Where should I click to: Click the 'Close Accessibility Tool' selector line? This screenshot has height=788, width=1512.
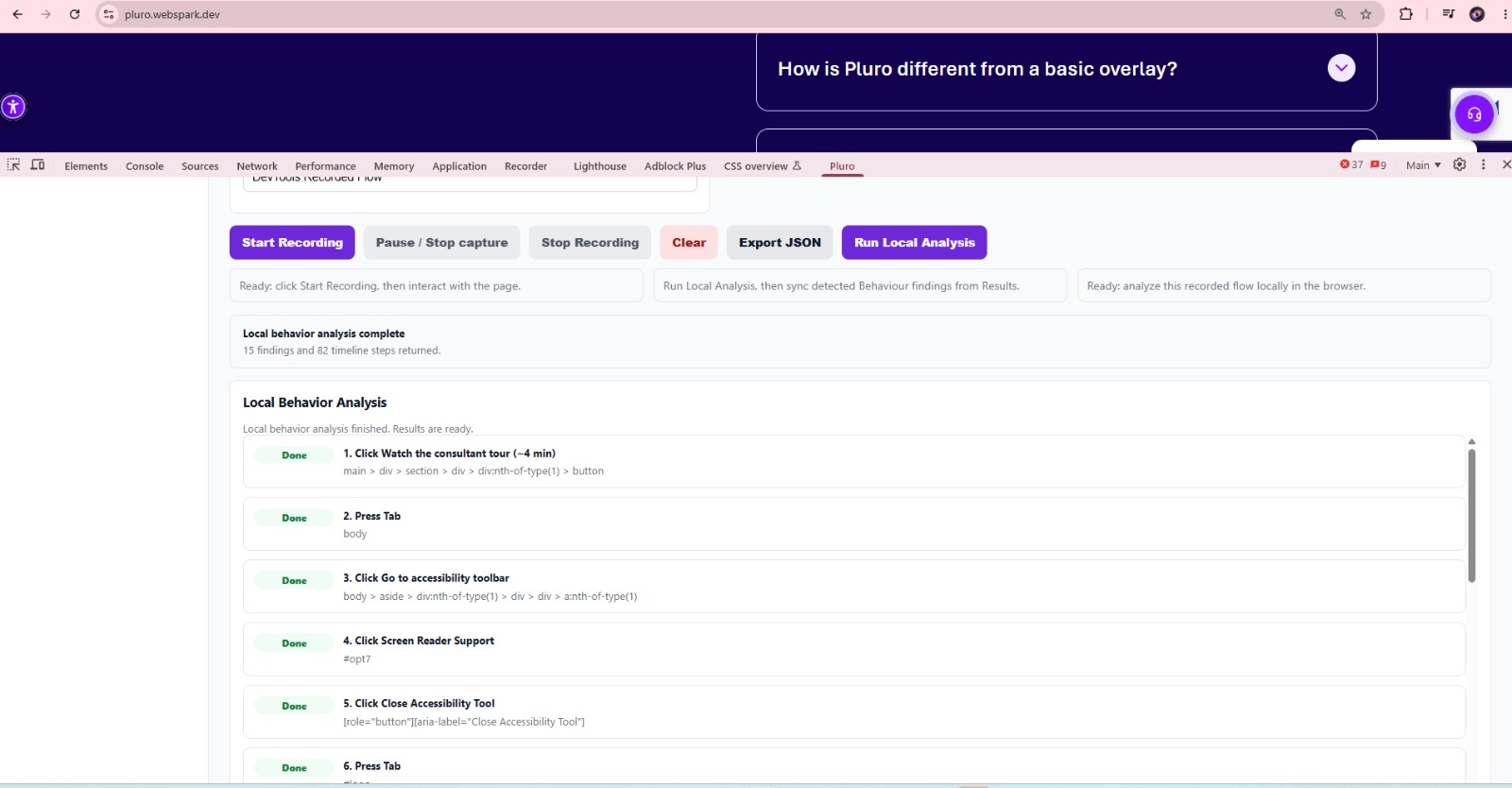click(464, 722)
